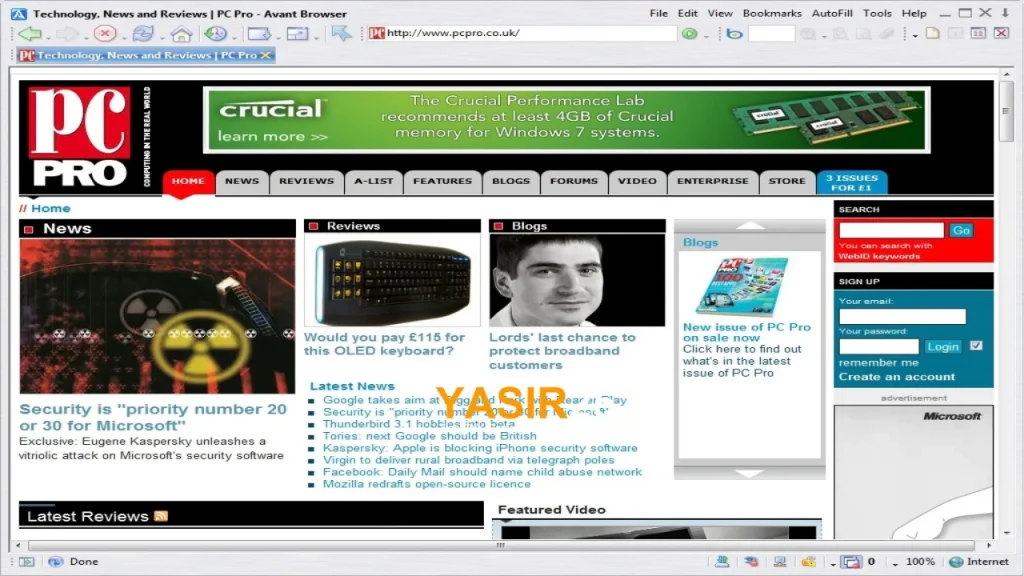The height and width of the screenshot is (576, 1024).
Task: Open the Forward button dropdown arrow
Action: pos(86,37)
